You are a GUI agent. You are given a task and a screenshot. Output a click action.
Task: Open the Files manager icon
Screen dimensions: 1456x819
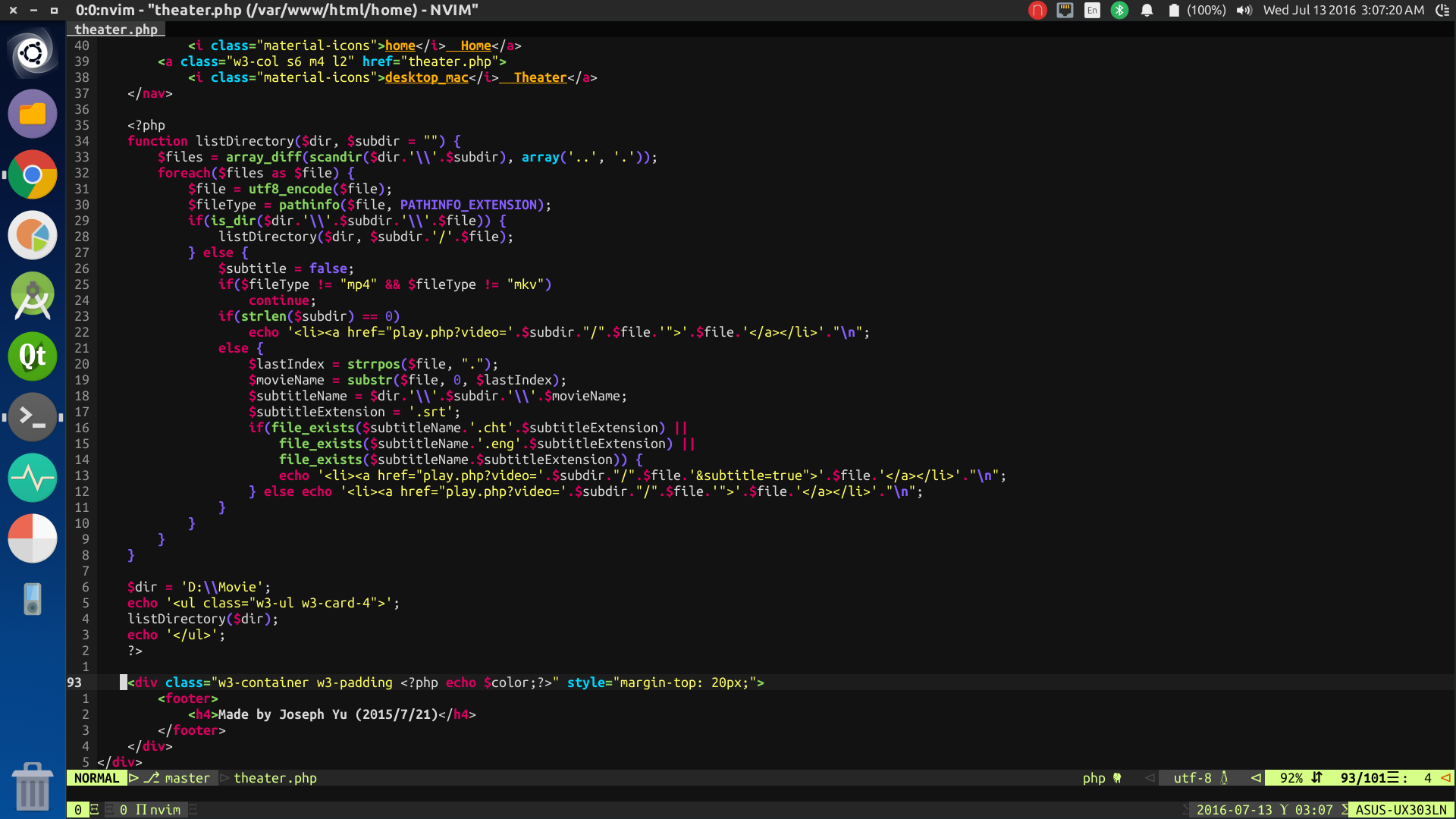[33, 115]
